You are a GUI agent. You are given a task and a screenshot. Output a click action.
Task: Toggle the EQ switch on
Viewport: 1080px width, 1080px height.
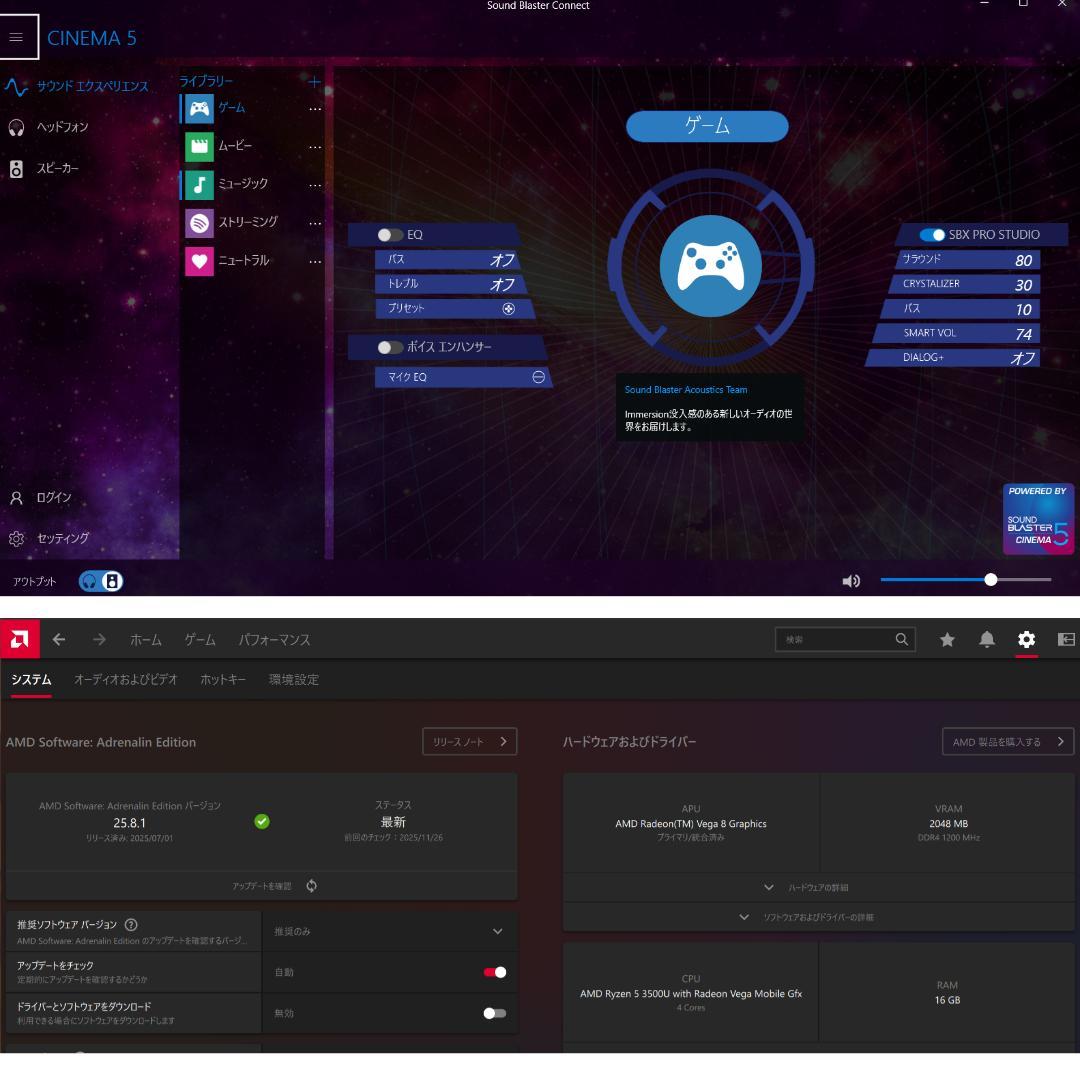coord(390,235)
